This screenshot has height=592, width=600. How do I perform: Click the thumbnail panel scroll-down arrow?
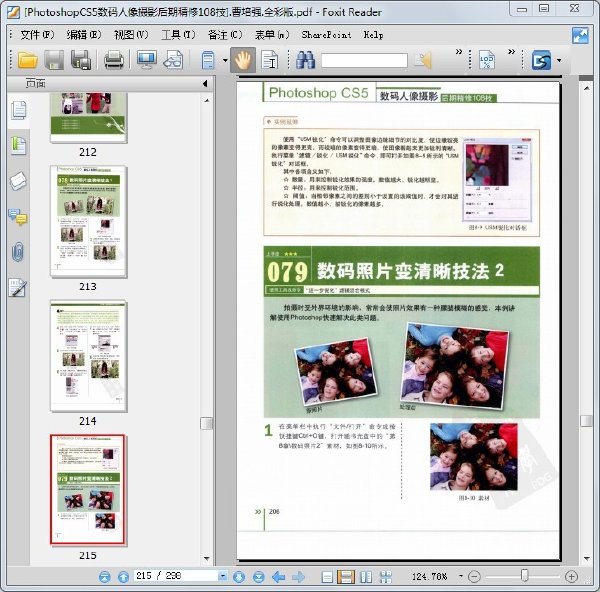tap(207, 559)
